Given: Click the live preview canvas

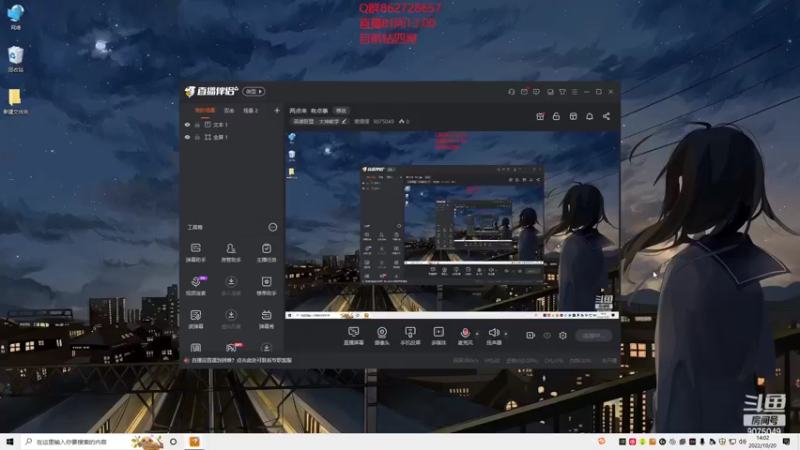Looking at the screenshot, I should [x=452, y=225].
